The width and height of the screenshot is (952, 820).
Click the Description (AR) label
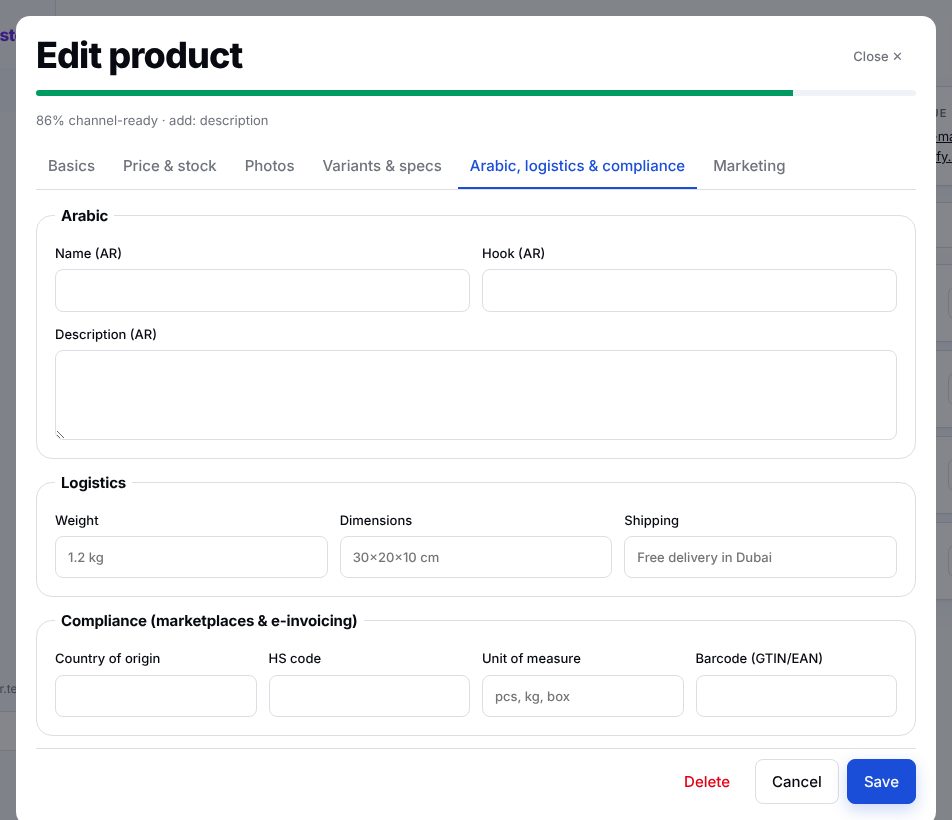tap(106, 334)
